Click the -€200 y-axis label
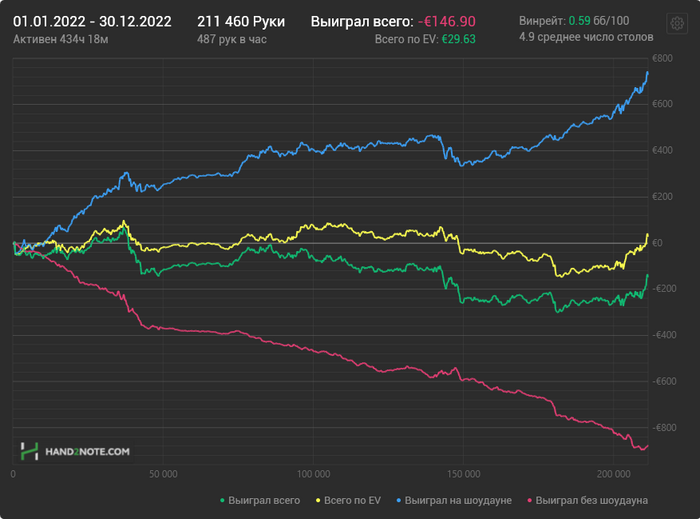This screenshot has width=700, height=519. coord(664,289)
